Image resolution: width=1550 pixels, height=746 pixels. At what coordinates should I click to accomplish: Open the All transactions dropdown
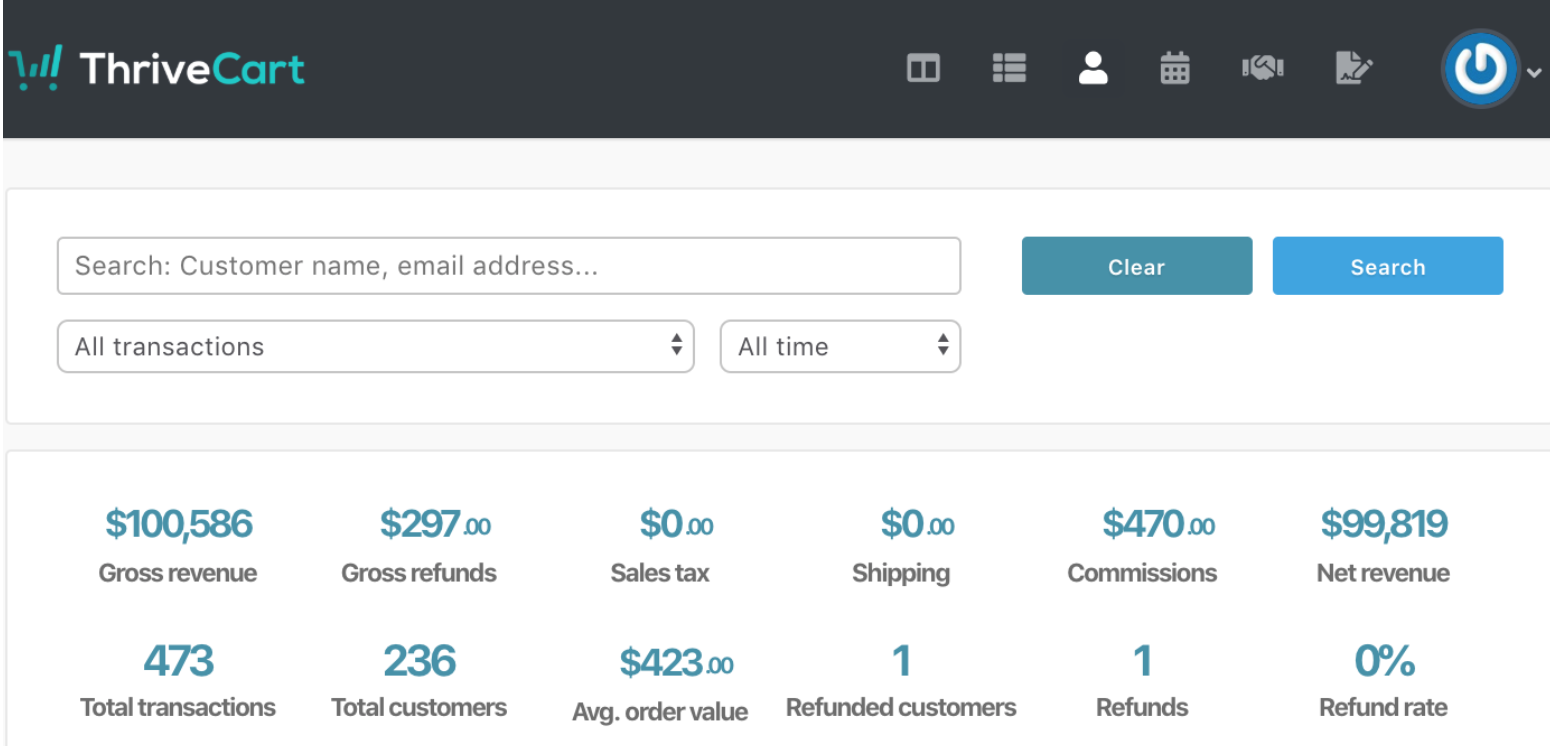coord(375,346)
